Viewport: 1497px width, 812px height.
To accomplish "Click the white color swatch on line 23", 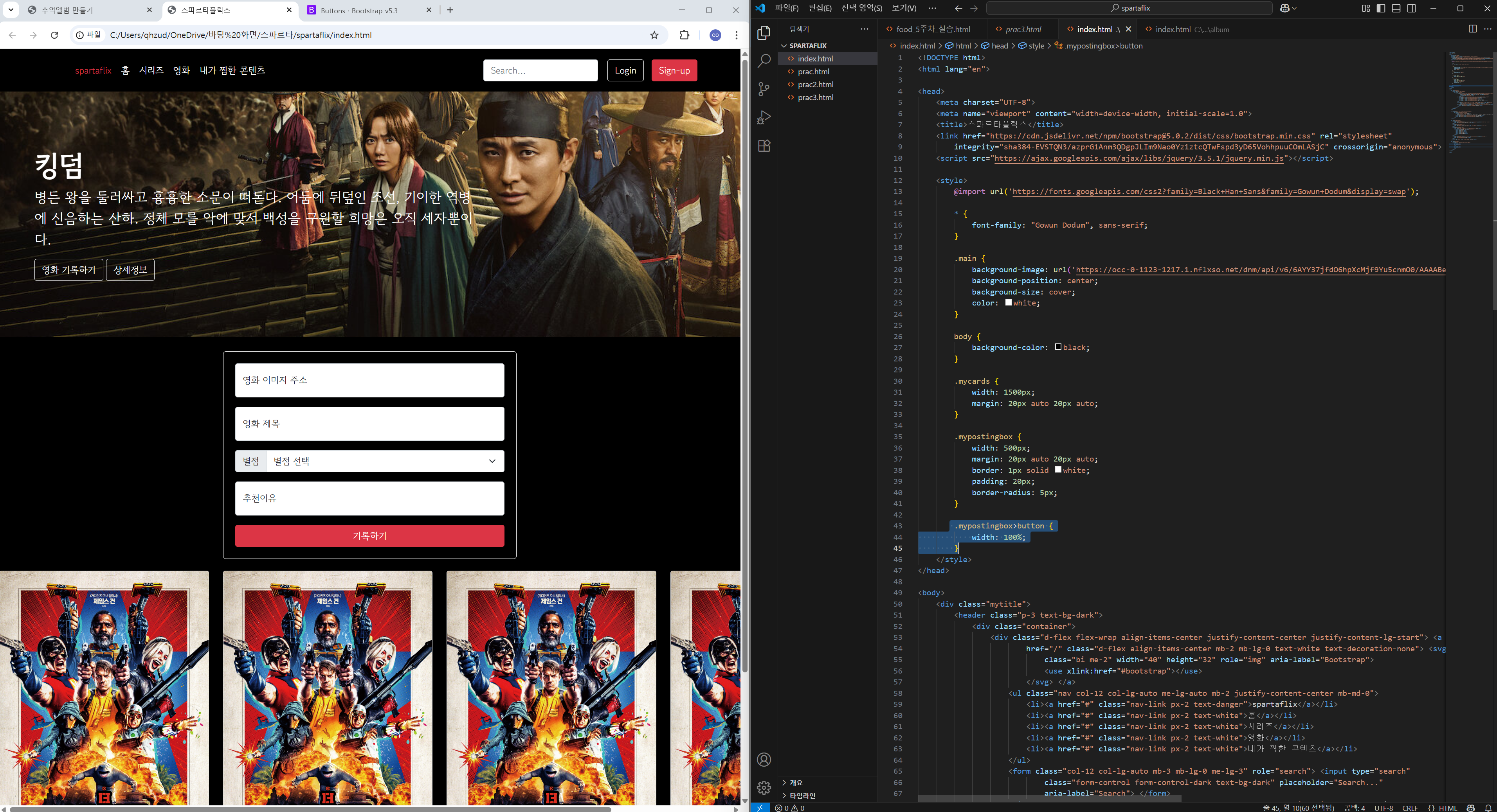I will [1008, 303].
